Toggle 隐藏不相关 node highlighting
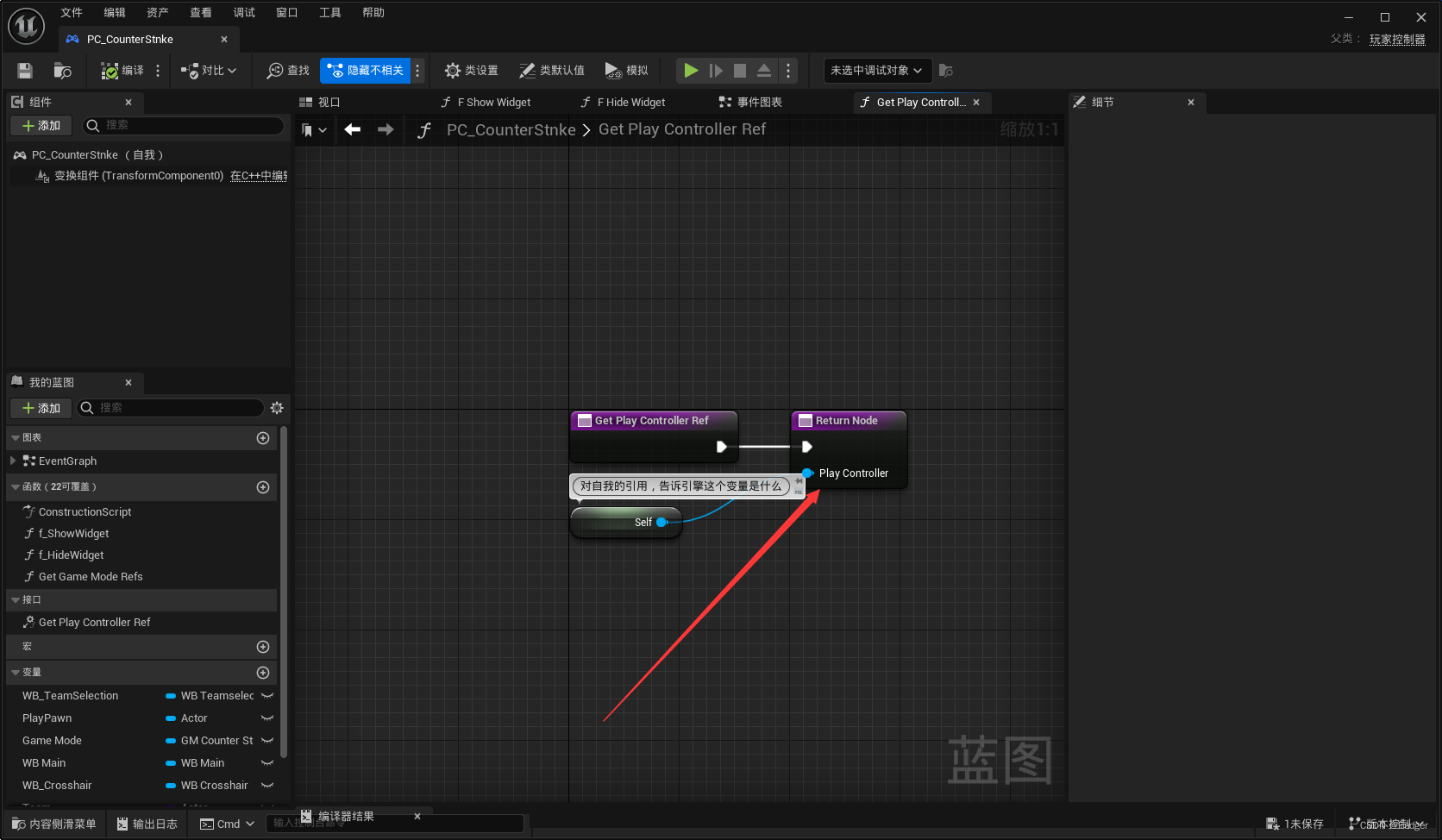The image size is (1442, 840). point(365,71)
